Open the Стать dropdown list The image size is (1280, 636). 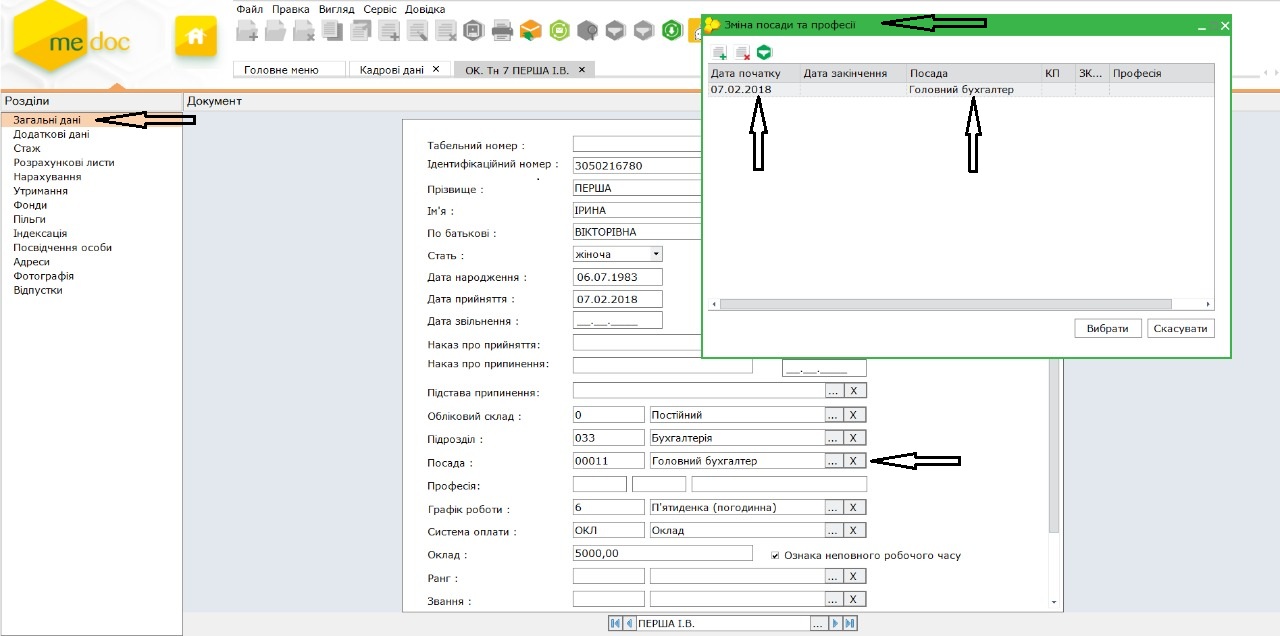click(x=656, y=255)
